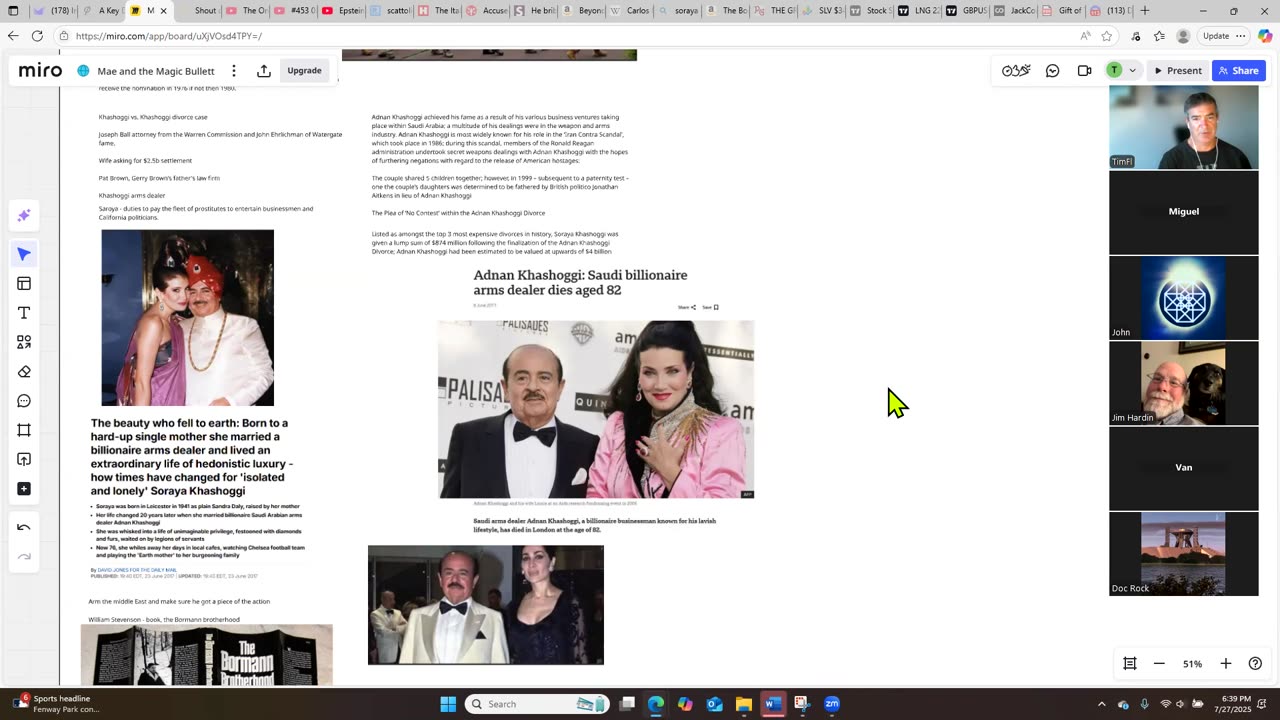Screen dimensions: 1280x720
Task: Select the white tuxedo Khashoggi photo
Action: click(486, 605)
